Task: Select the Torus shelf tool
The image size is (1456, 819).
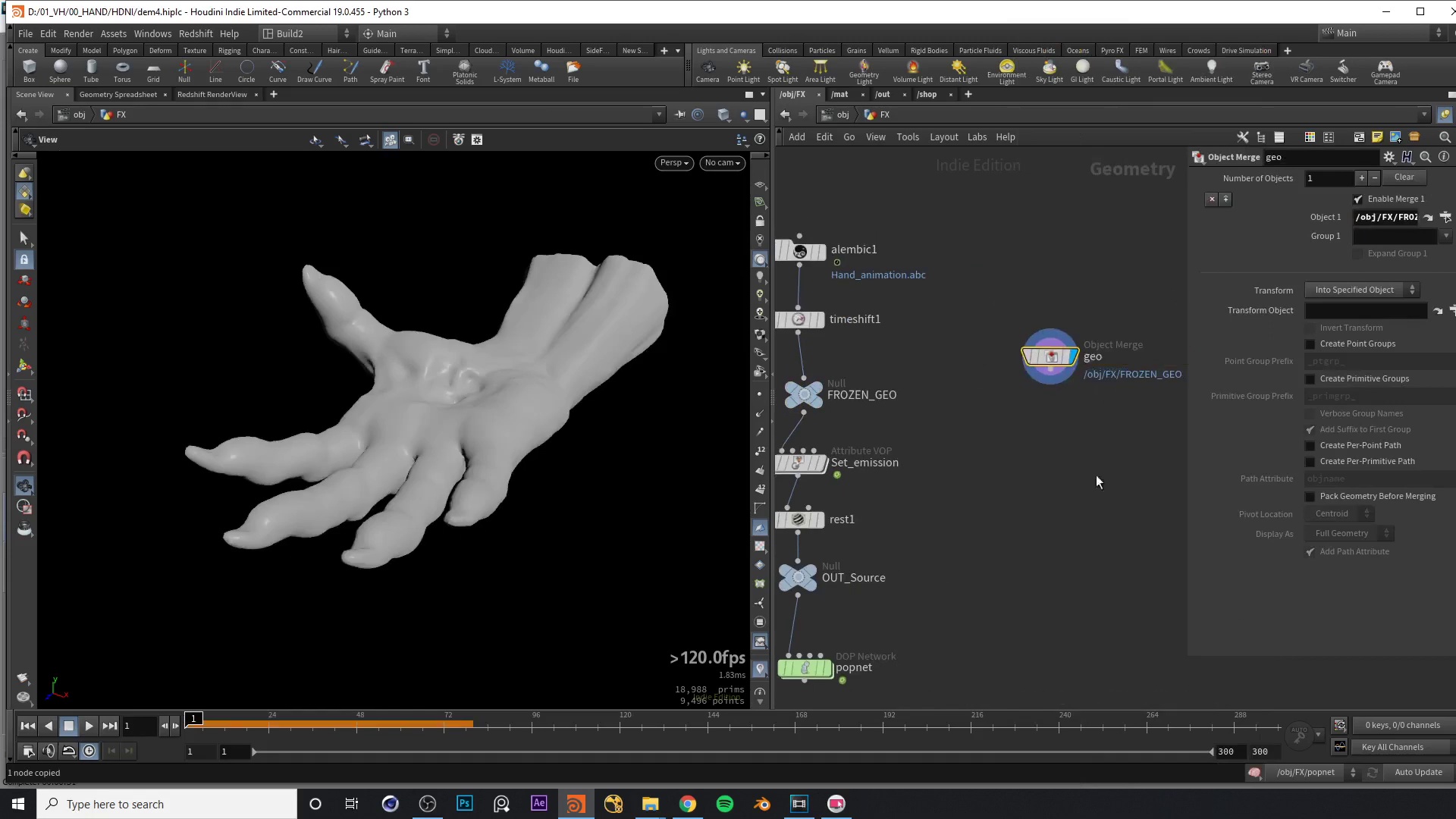Action: pos(122,71)
